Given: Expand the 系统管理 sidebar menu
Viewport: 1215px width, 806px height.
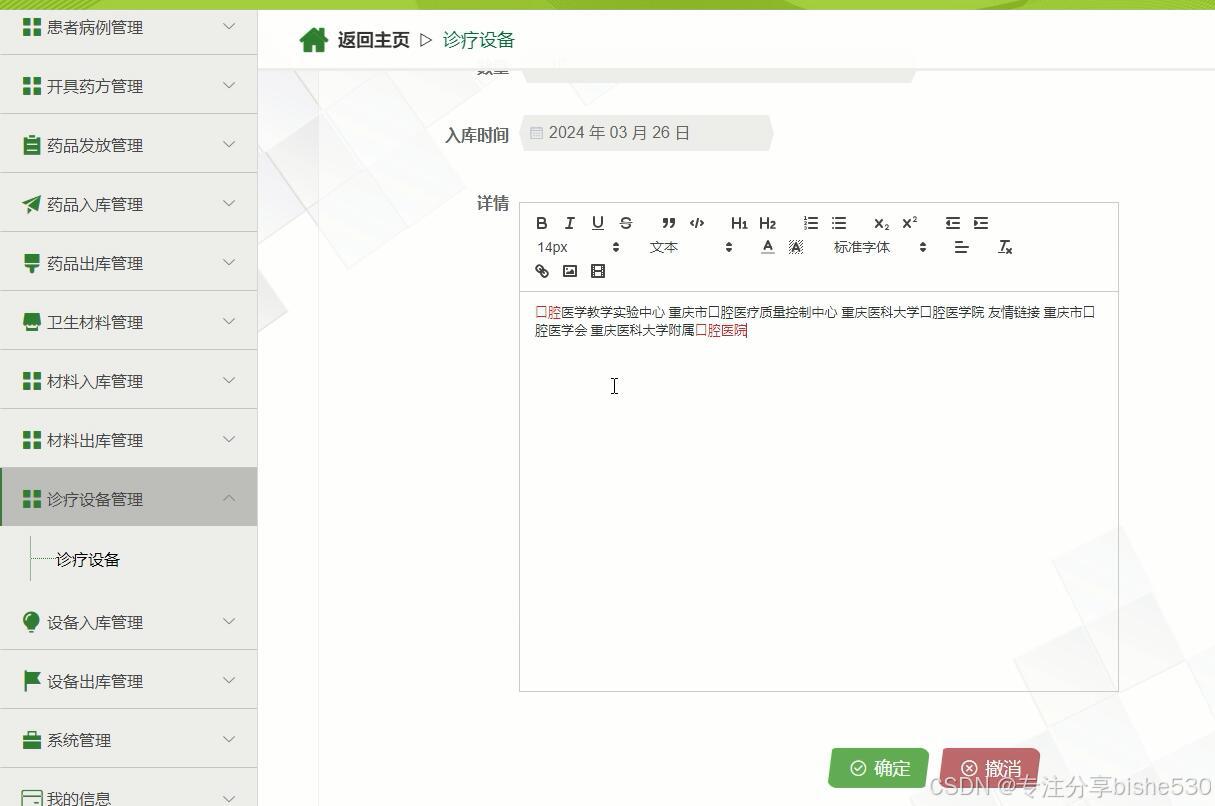Looking at the screenshot, I should (129, 740).
